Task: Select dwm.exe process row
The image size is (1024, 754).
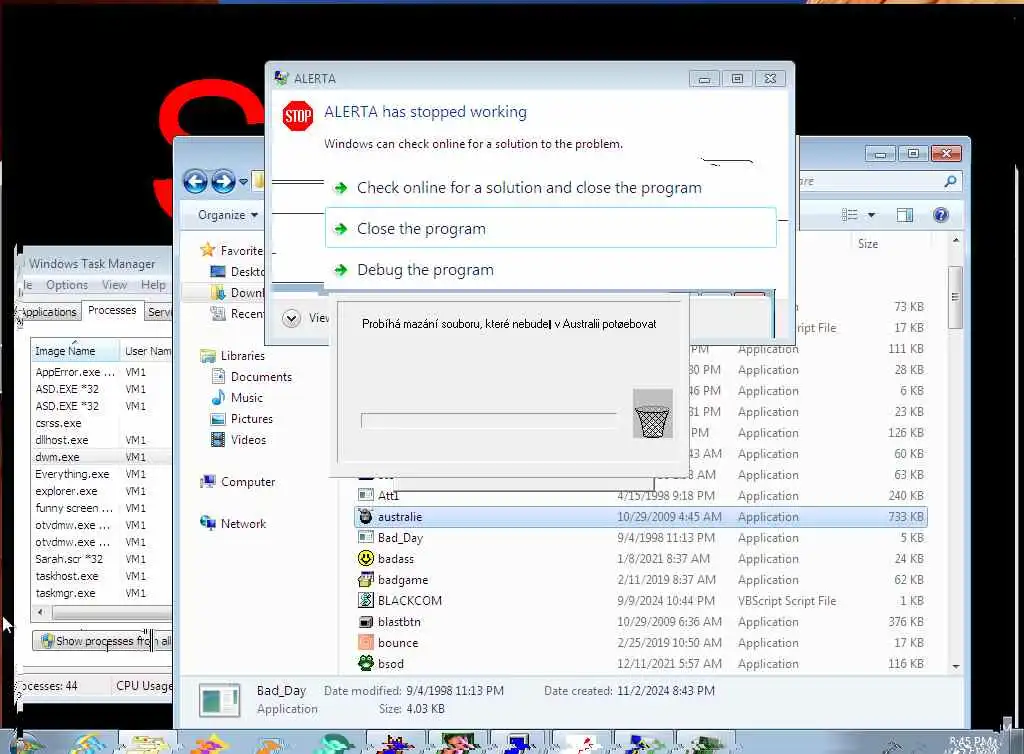Action: pyautogui.click(x=103, y=457)
